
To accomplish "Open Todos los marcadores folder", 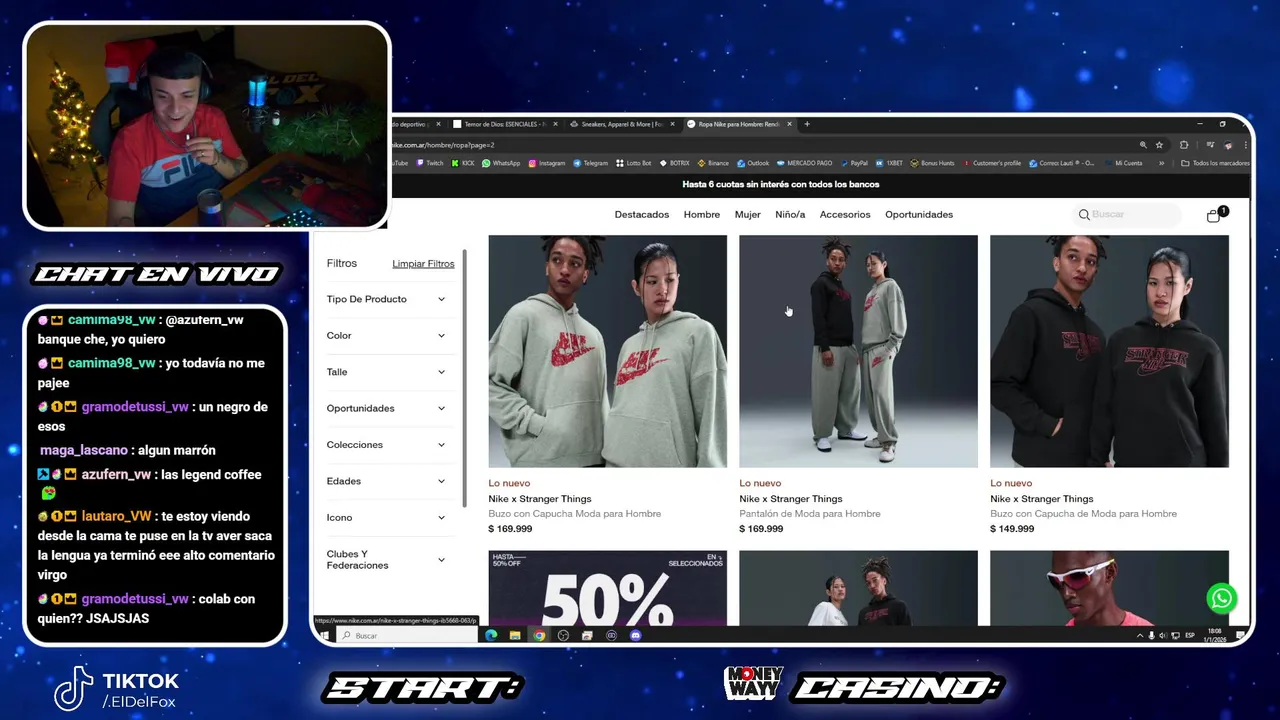I will pos(1215,163).
